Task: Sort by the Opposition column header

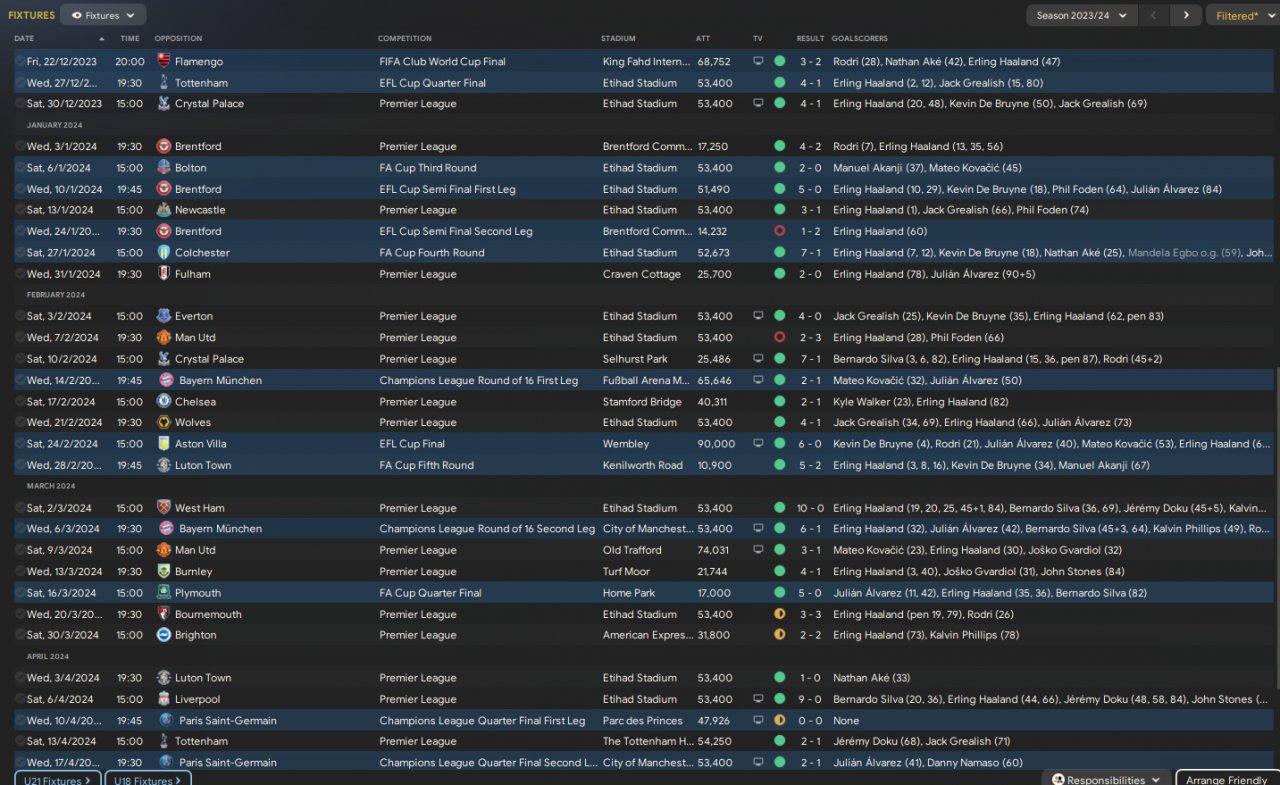Action: [178, 39]
